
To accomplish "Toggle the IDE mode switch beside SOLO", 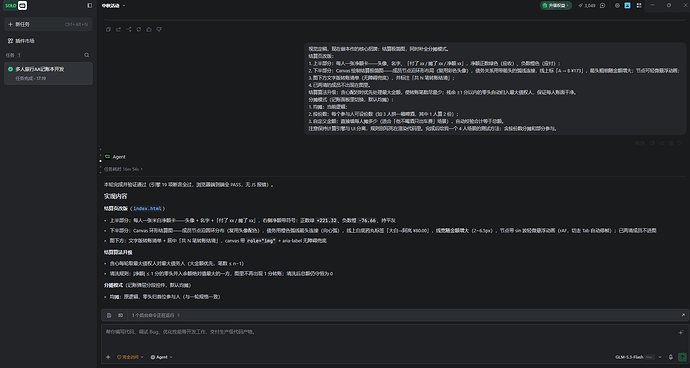I will point(22,6).
